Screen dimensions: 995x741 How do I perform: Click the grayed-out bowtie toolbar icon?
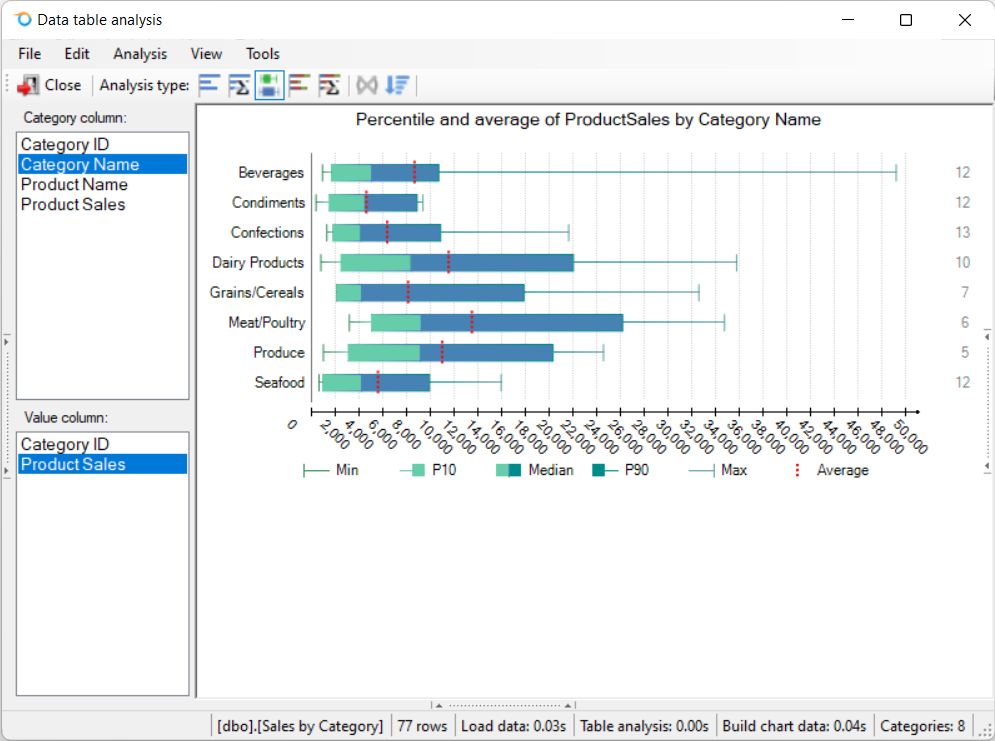pos(367,85)
